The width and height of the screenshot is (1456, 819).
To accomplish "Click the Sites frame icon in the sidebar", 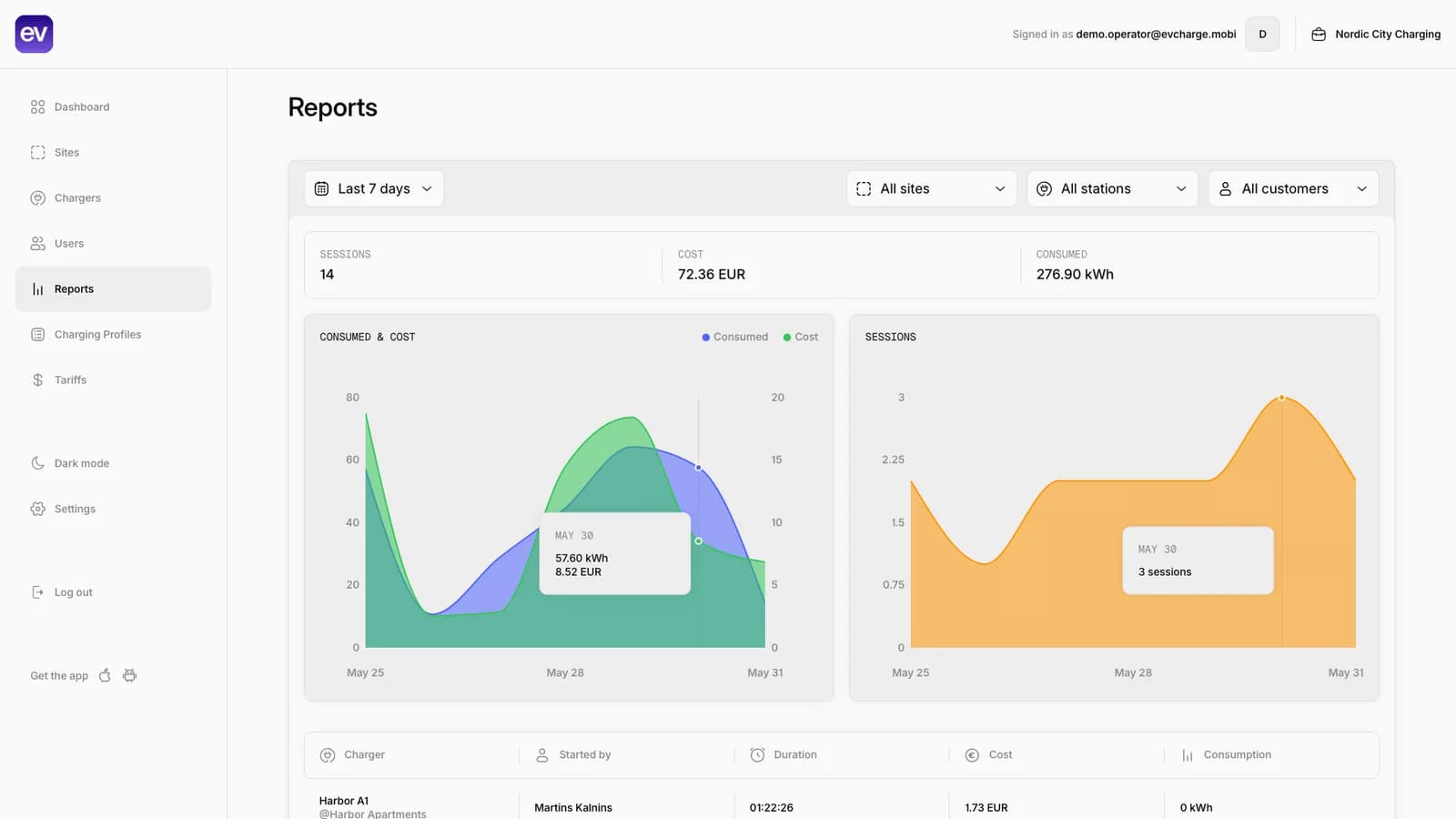I will click(x=37, y=152).
